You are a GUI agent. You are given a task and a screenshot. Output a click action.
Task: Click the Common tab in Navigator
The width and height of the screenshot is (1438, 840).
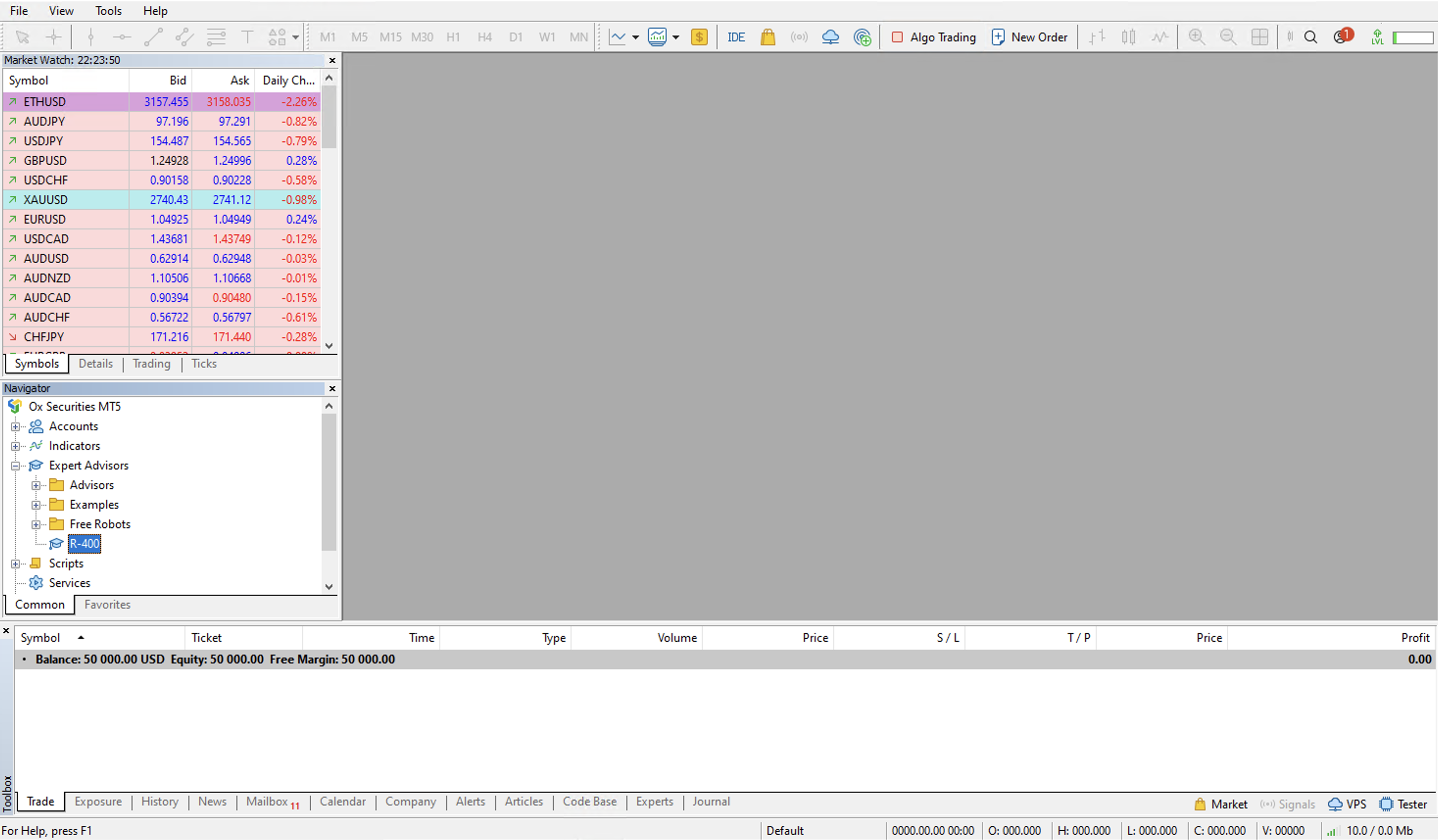pos(40,604)
